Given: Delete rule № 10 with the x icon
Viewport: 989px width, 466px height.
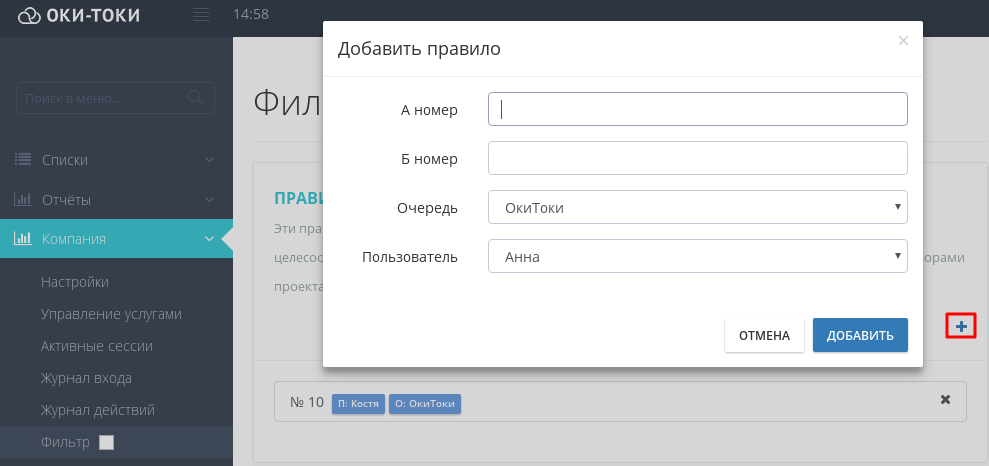Looking at the screenshot, I should (945, 400).
